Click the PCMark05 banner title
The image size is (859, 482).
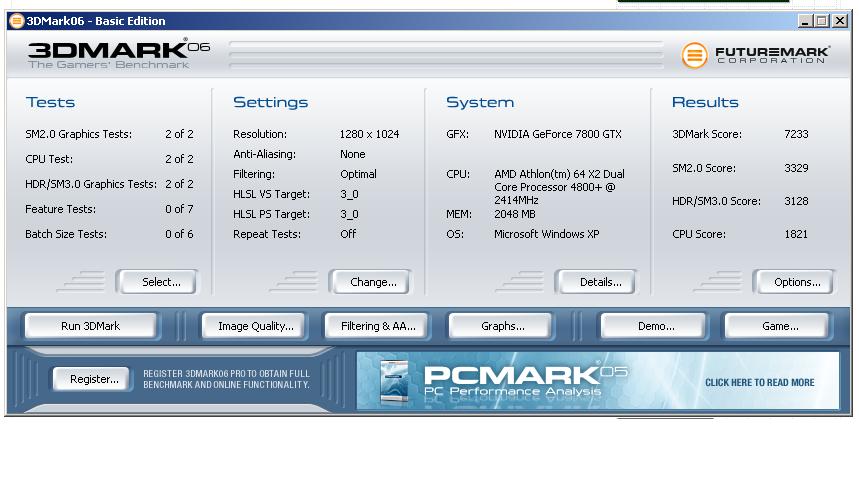pos(526,375)
